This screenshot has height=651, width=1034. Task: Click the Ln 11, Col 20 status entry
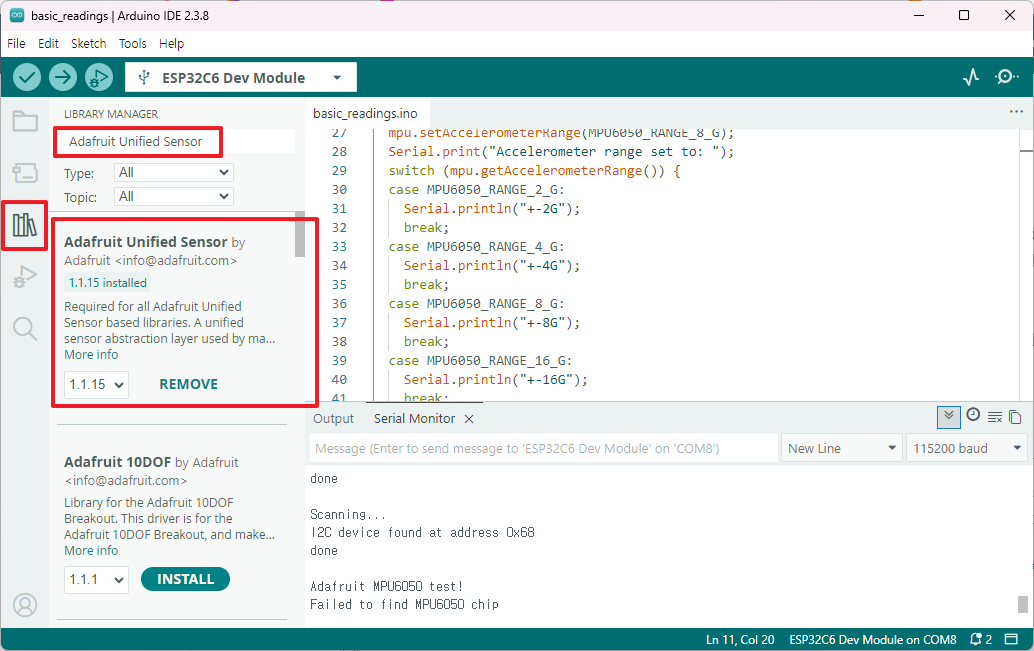coord(740,640)
